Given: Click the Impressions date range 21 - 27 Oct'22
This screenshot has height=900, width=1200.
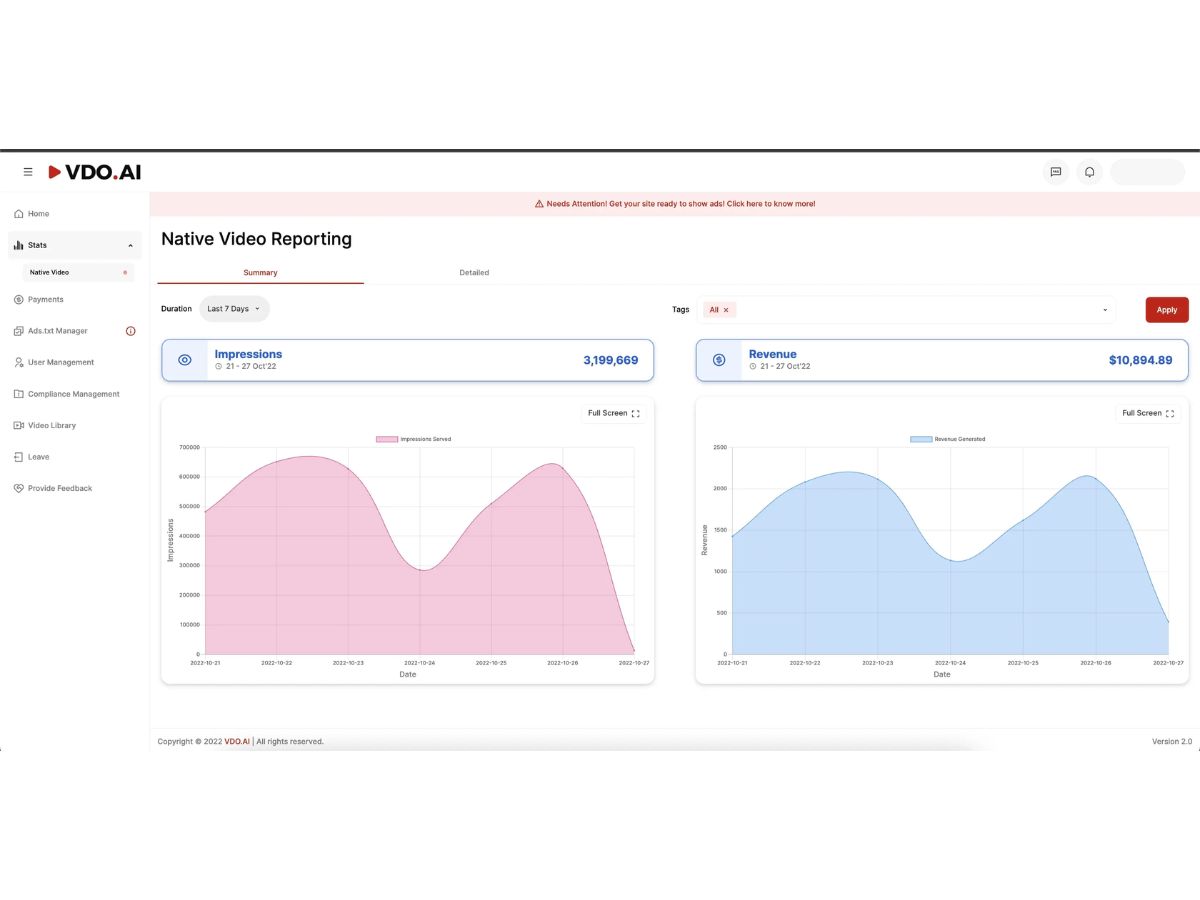Looking at the screenshot, I should click(250, 367).
